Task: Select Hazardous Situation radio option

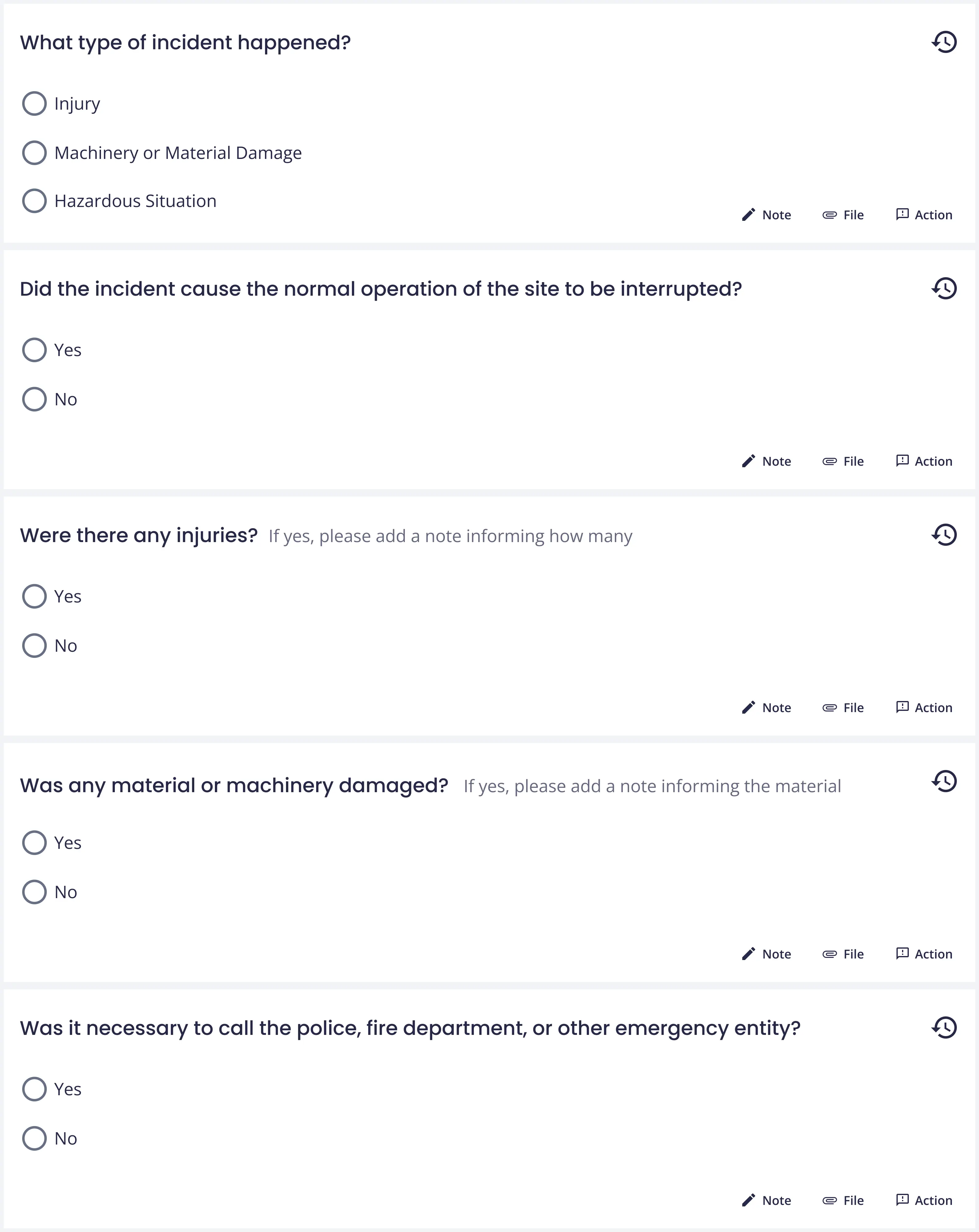Action: point(34,201)
